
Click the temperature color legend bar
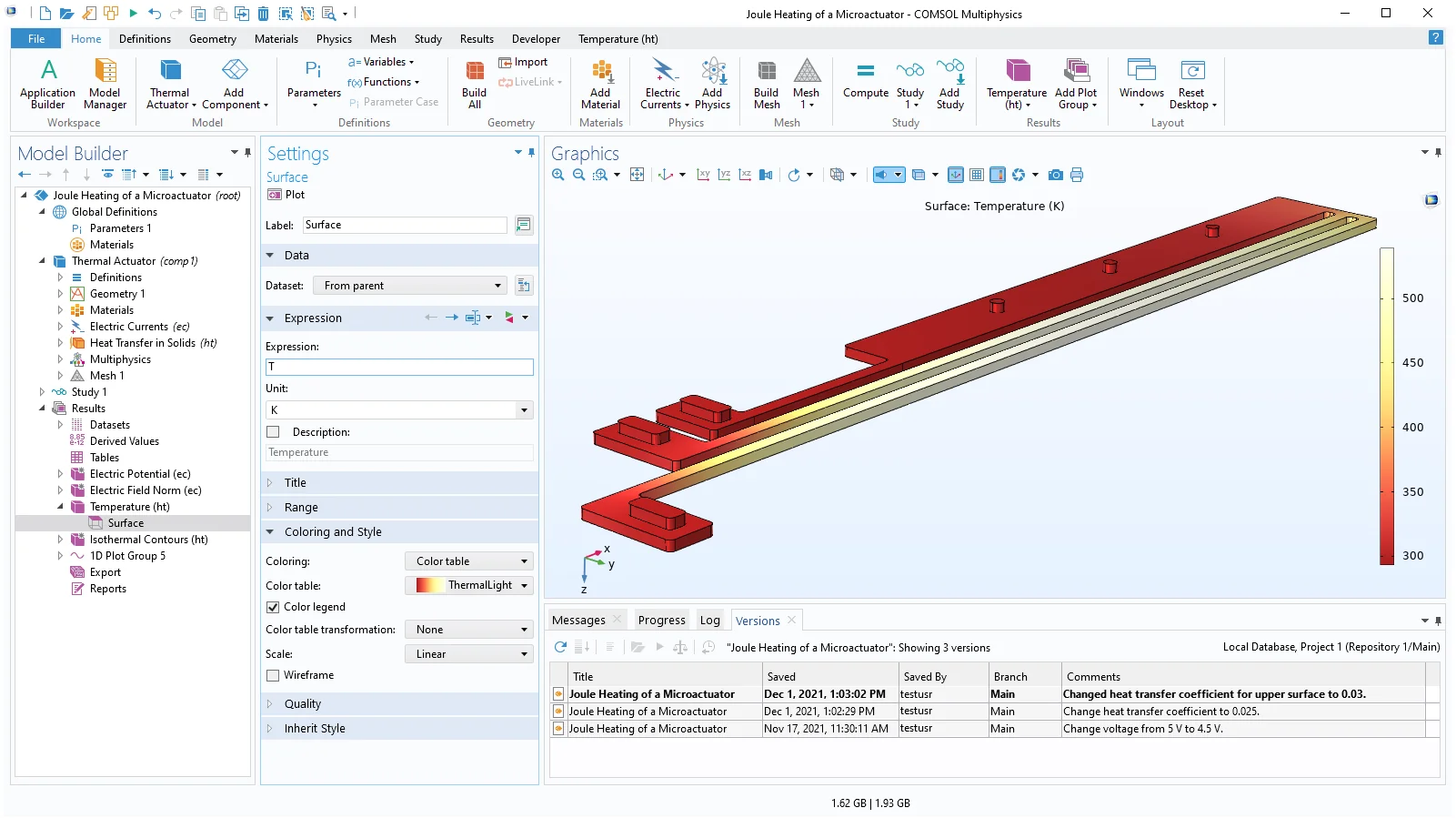[1387, 406]
